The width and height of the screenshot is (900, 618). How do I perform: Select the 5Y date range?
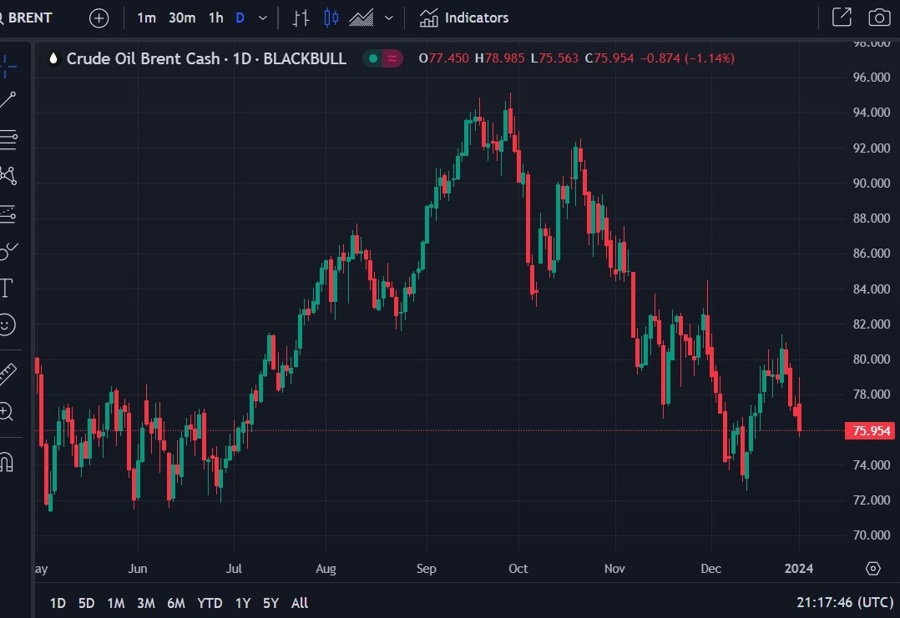tap(270, 603)
